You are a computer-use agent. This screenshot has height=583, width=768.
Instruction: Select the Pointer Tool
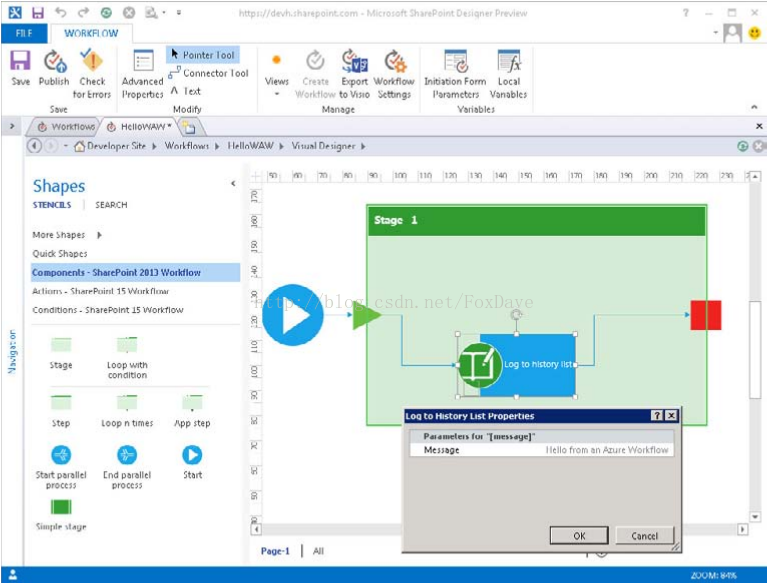pos(203,55)
